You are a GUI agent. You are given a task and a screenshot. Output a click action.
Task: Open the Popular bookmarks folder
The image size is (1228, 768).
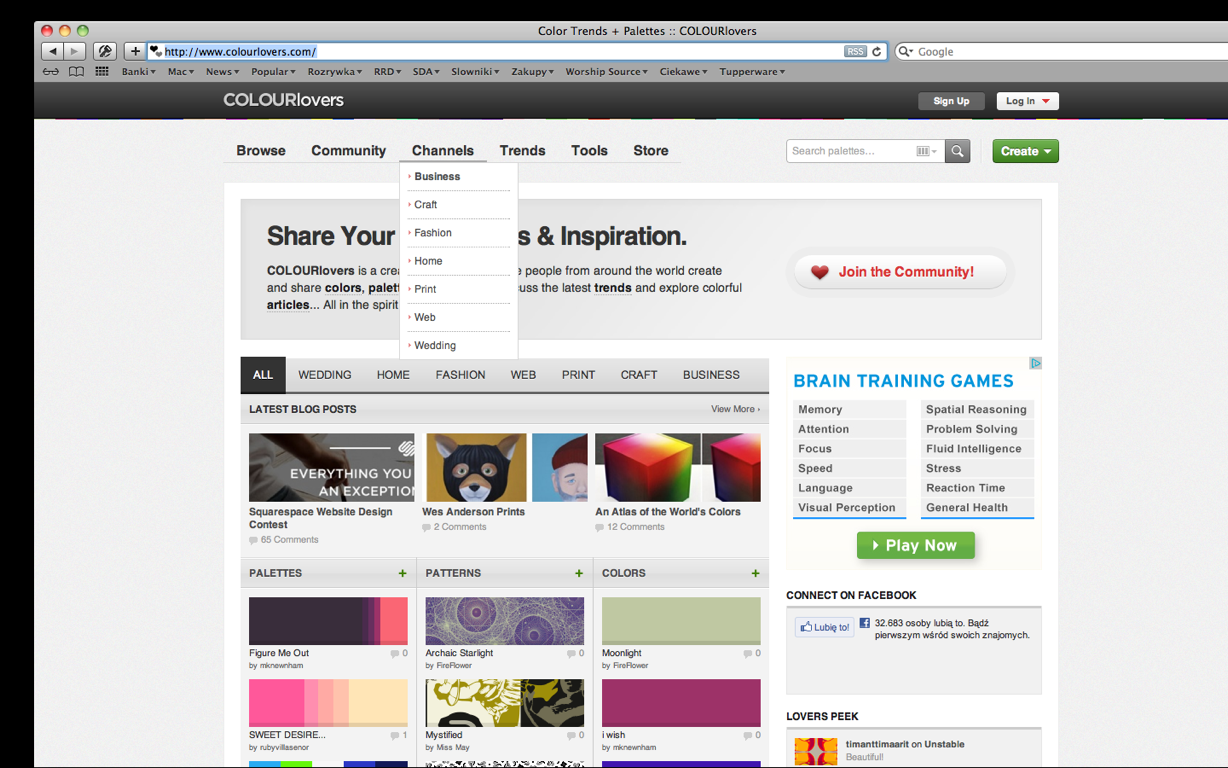pyautogui.click(x=273, y=72)
